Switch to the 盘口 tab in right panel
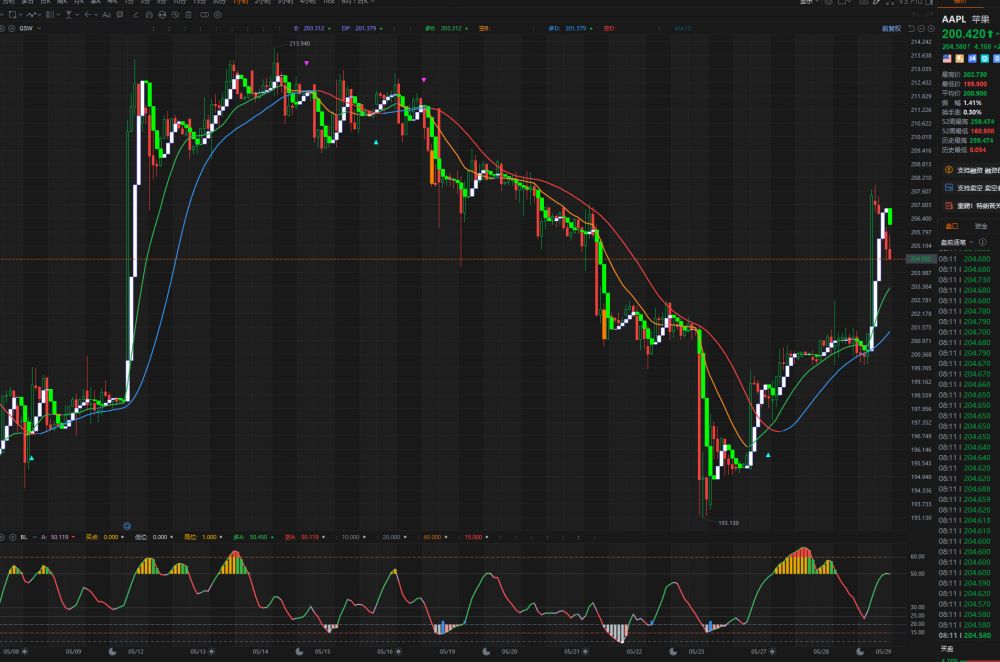 tap(951, 226)
